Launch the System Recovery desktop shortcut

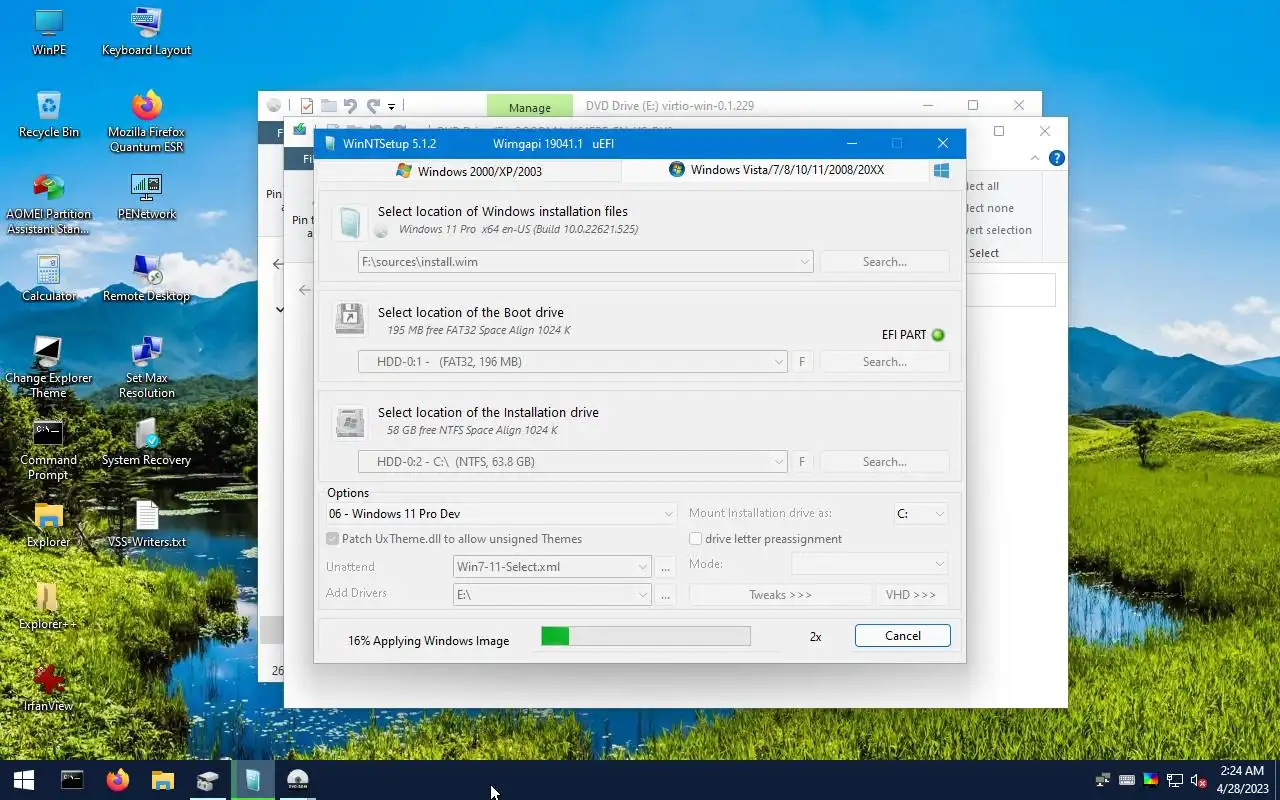pos(146,442)
